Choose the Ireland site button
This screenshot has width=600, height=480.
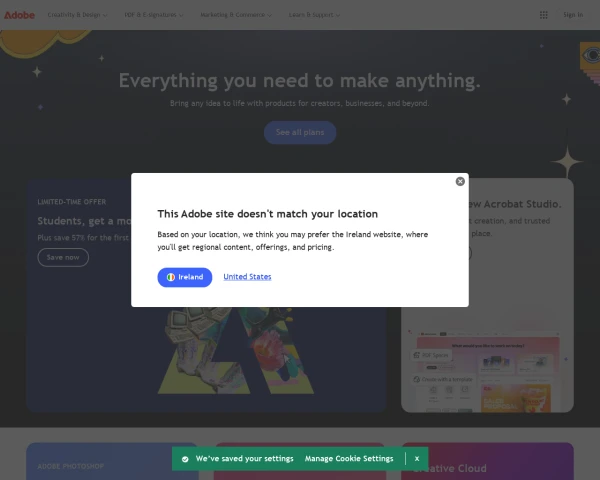[x=185, y=277]
